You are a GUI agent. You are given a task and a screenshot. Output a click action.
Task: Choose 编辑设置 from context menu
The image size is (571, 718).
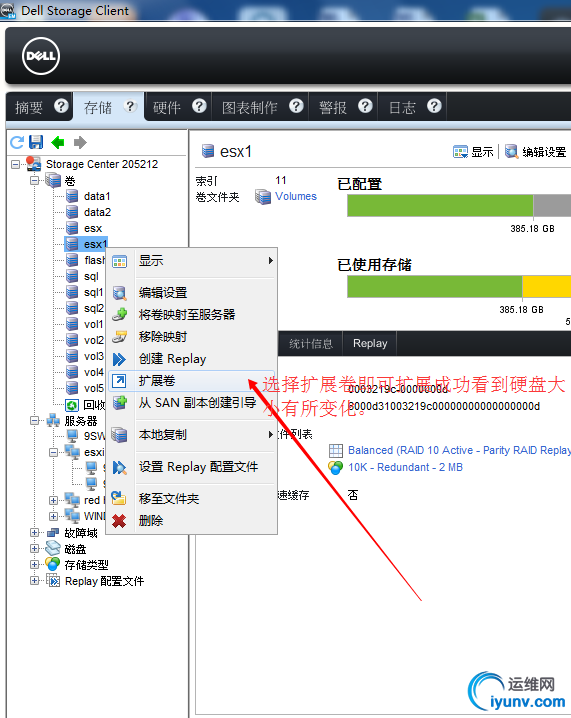pos(192,293)
